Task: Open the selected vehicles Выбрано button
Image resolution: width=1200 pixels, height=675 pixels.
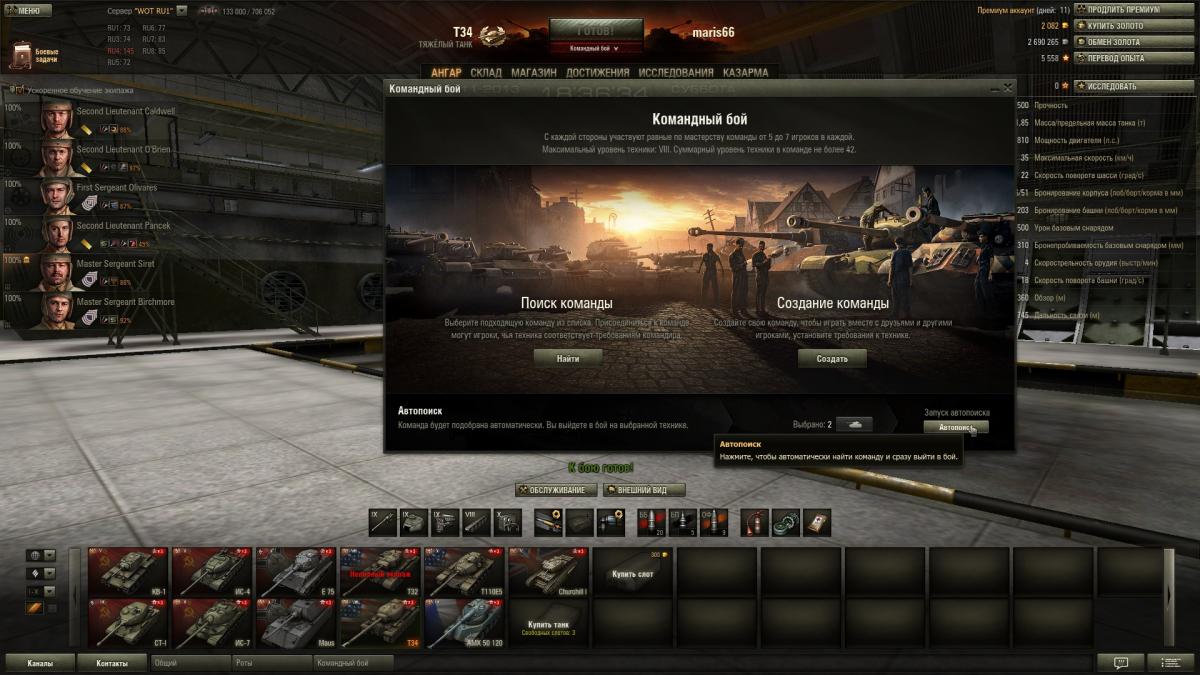Action: click(854, 424)
